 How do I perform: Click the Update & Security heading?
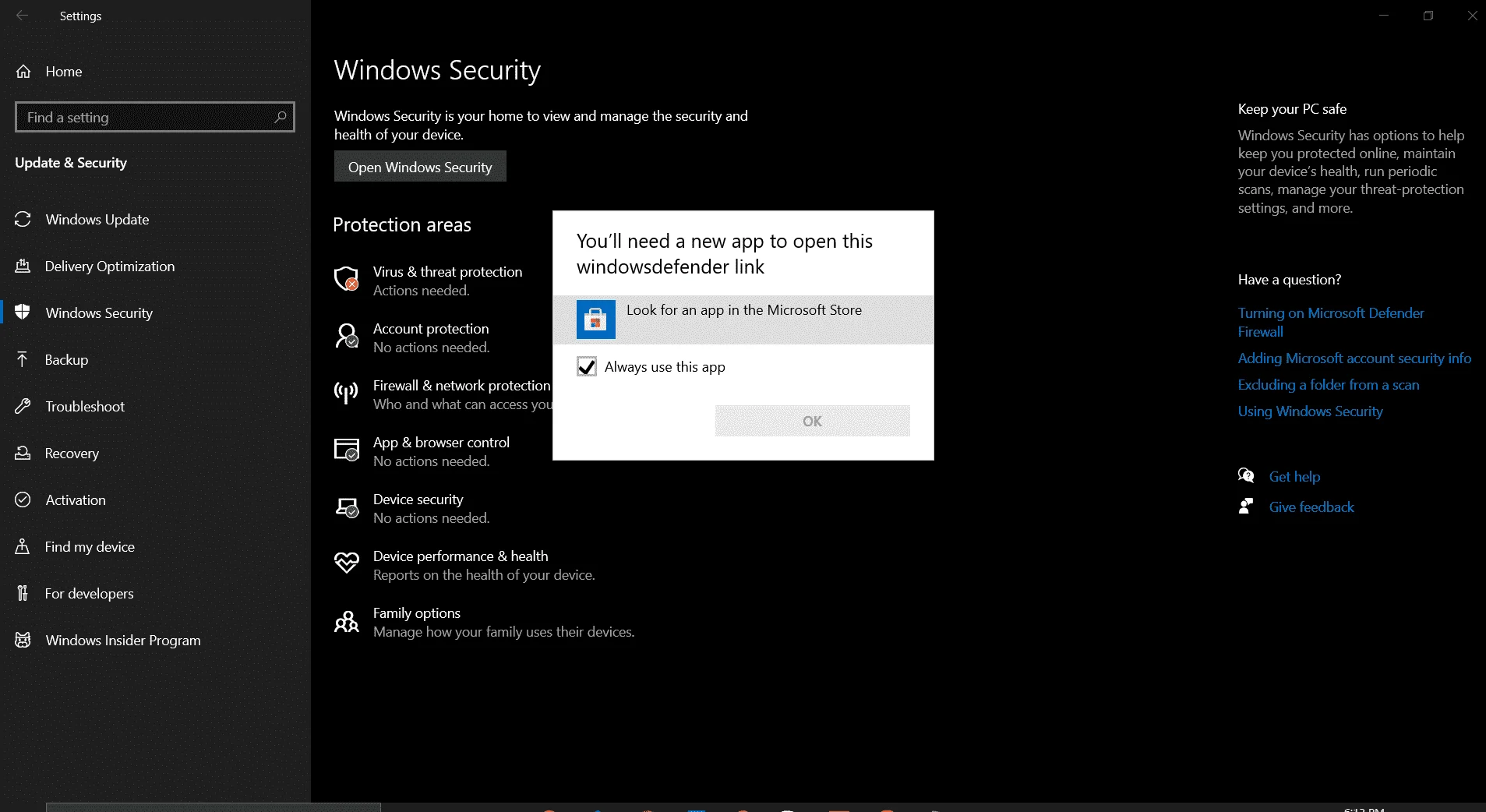tap(71, 163)
